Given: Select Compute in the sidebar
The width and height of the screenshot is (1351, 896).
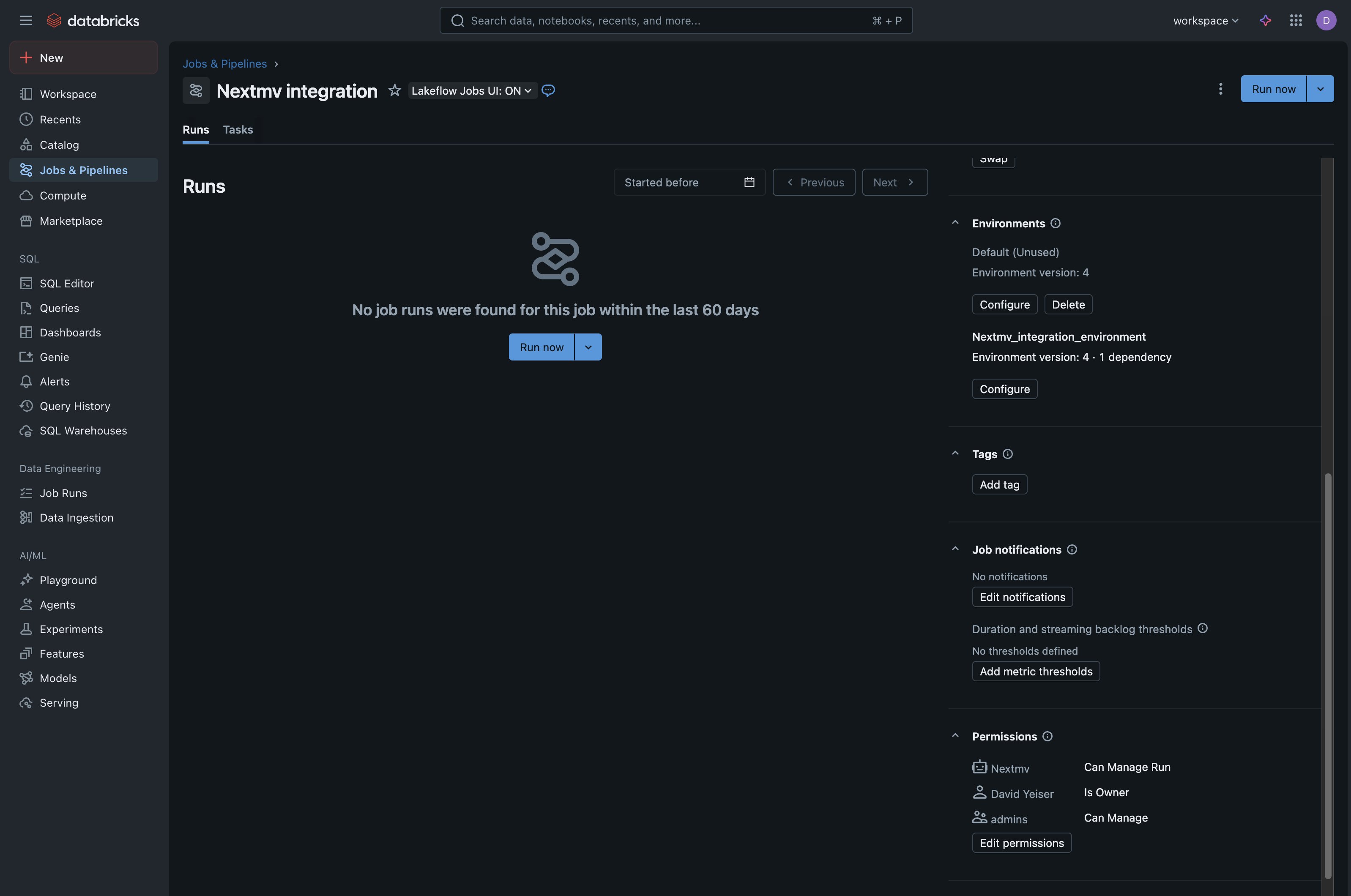Looking at the screenshot, I should coord(61,195).
